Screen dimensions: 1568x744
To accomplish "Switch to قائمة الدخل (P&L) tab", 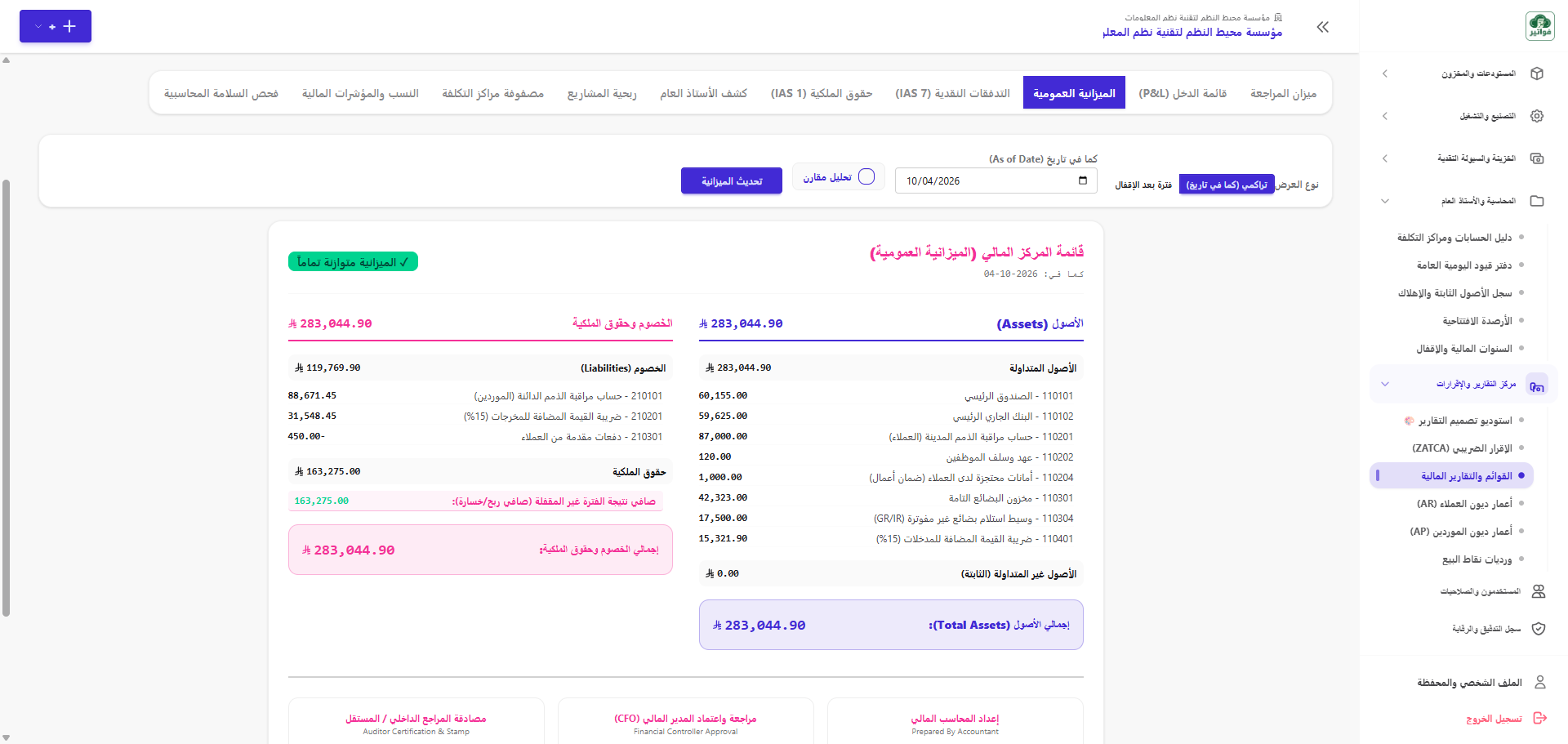I will coord(1183,93).
